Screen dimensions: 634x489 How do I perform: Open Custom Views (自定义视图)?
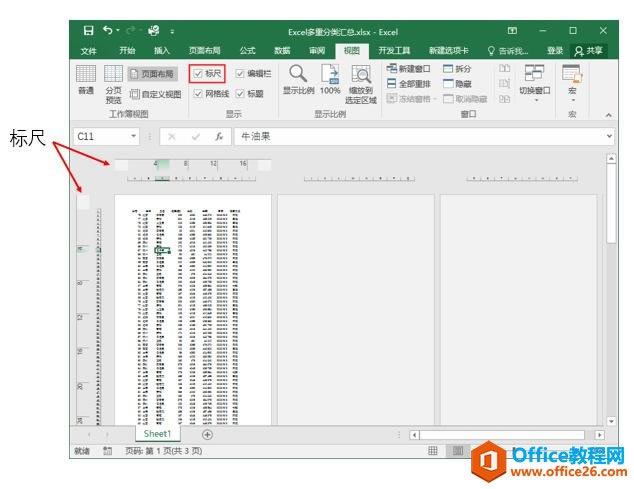pos(155,94)
